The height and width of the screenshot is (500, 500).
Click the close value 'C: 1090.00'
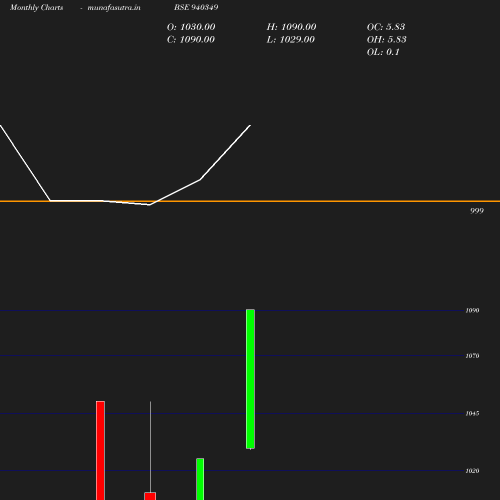pyautogui.click(x=191, y=39)
